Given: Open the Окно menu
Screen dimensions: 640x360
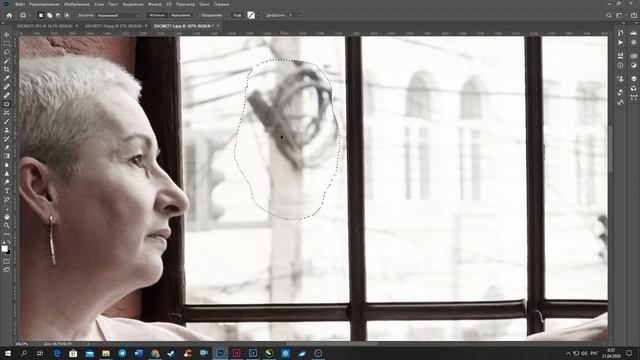Looking at the screenshot, I should point(204,4).
